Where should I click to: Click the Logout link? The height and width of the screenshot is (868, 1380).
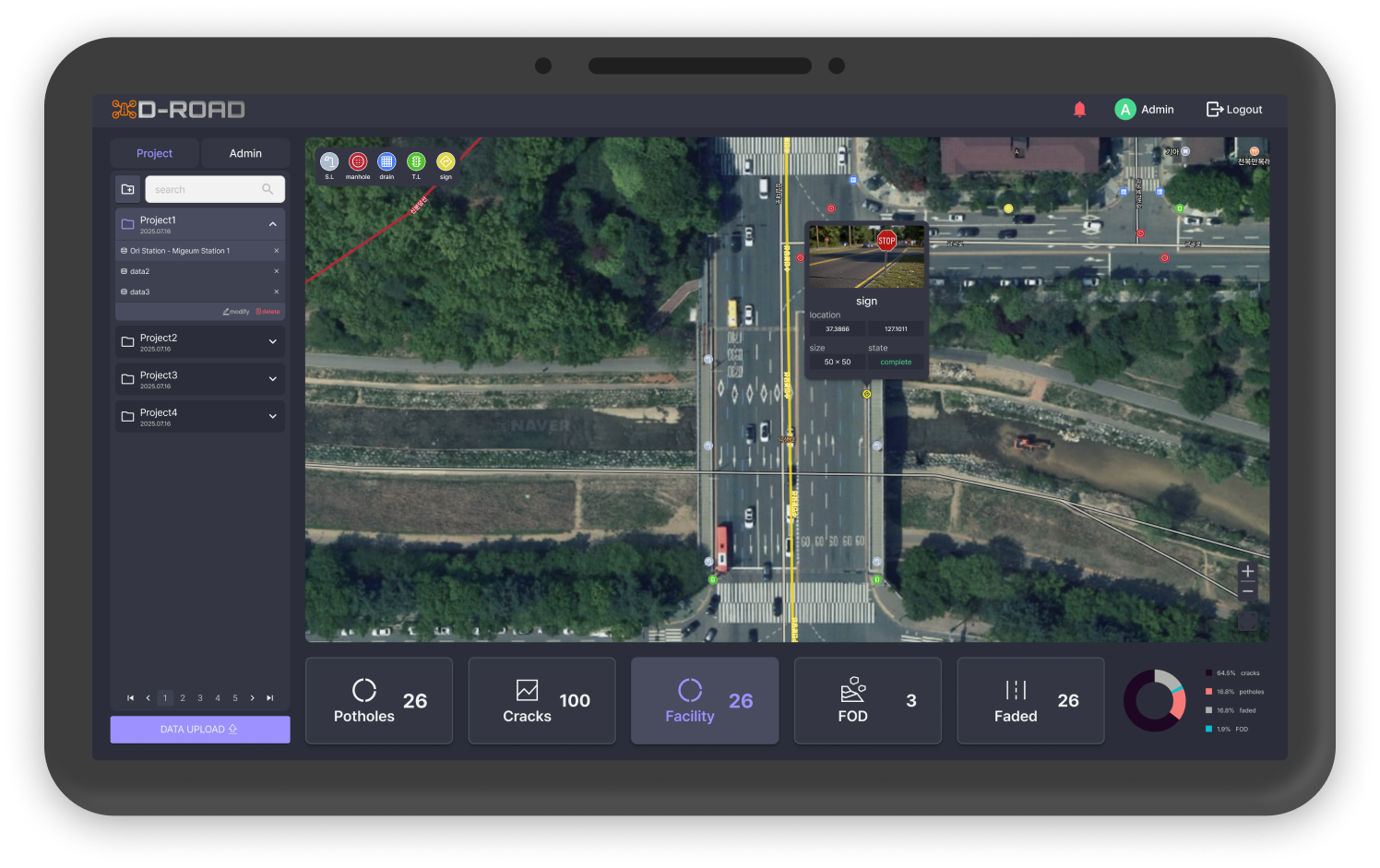1234,110
